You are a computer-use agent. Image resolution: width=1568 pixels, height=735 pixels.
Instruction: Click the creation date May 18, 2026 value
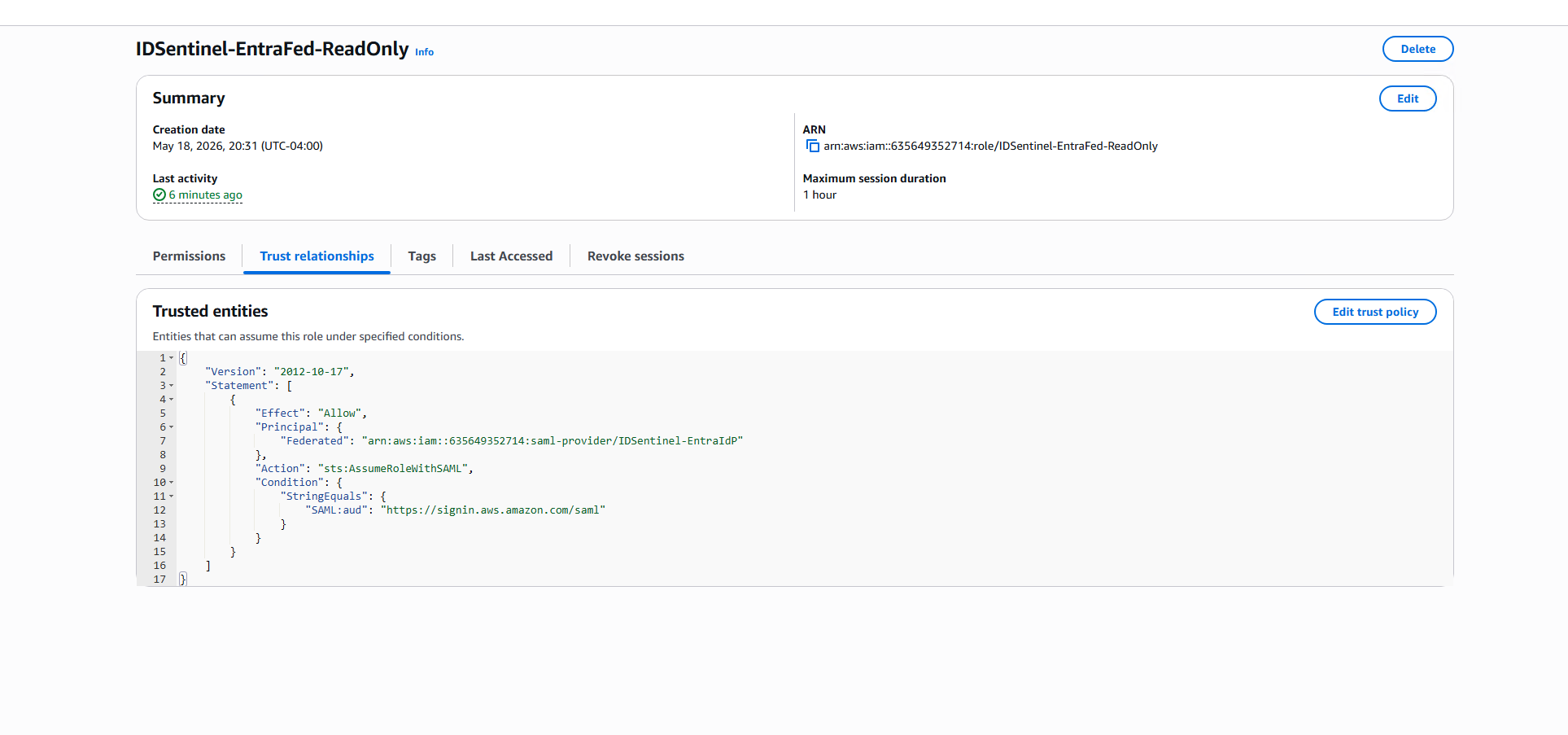click(x=238, y=146)
